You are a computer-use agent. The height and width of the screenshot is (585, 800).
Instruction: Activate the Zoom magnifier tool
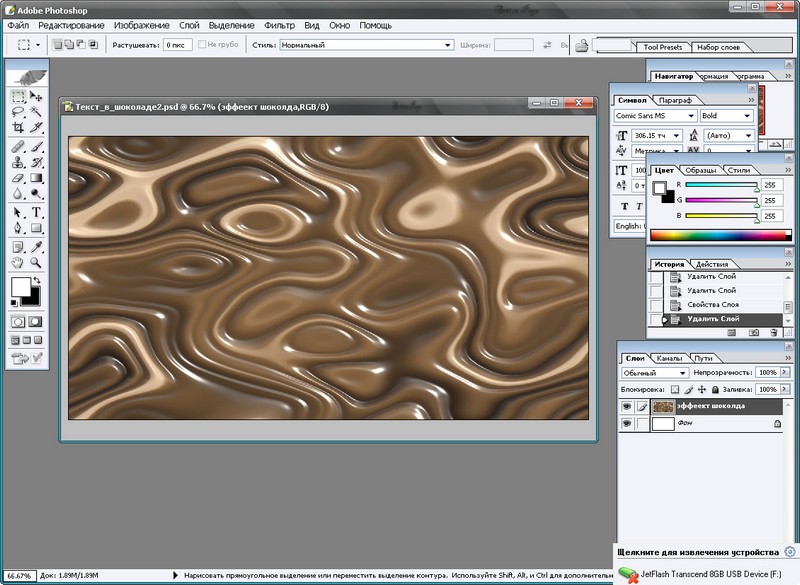coord(36,262)
